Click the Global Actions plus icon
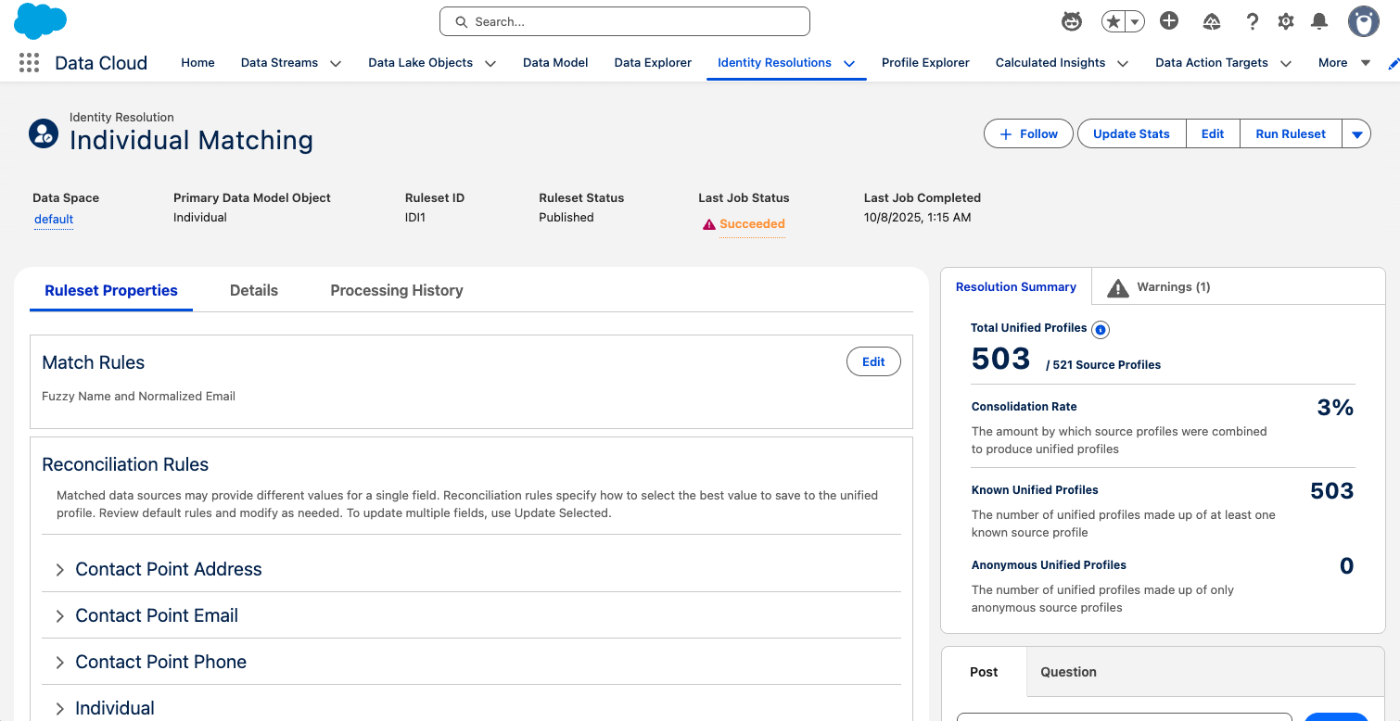The height and width of the screenshot is (721, 1400). [1169, 21]
